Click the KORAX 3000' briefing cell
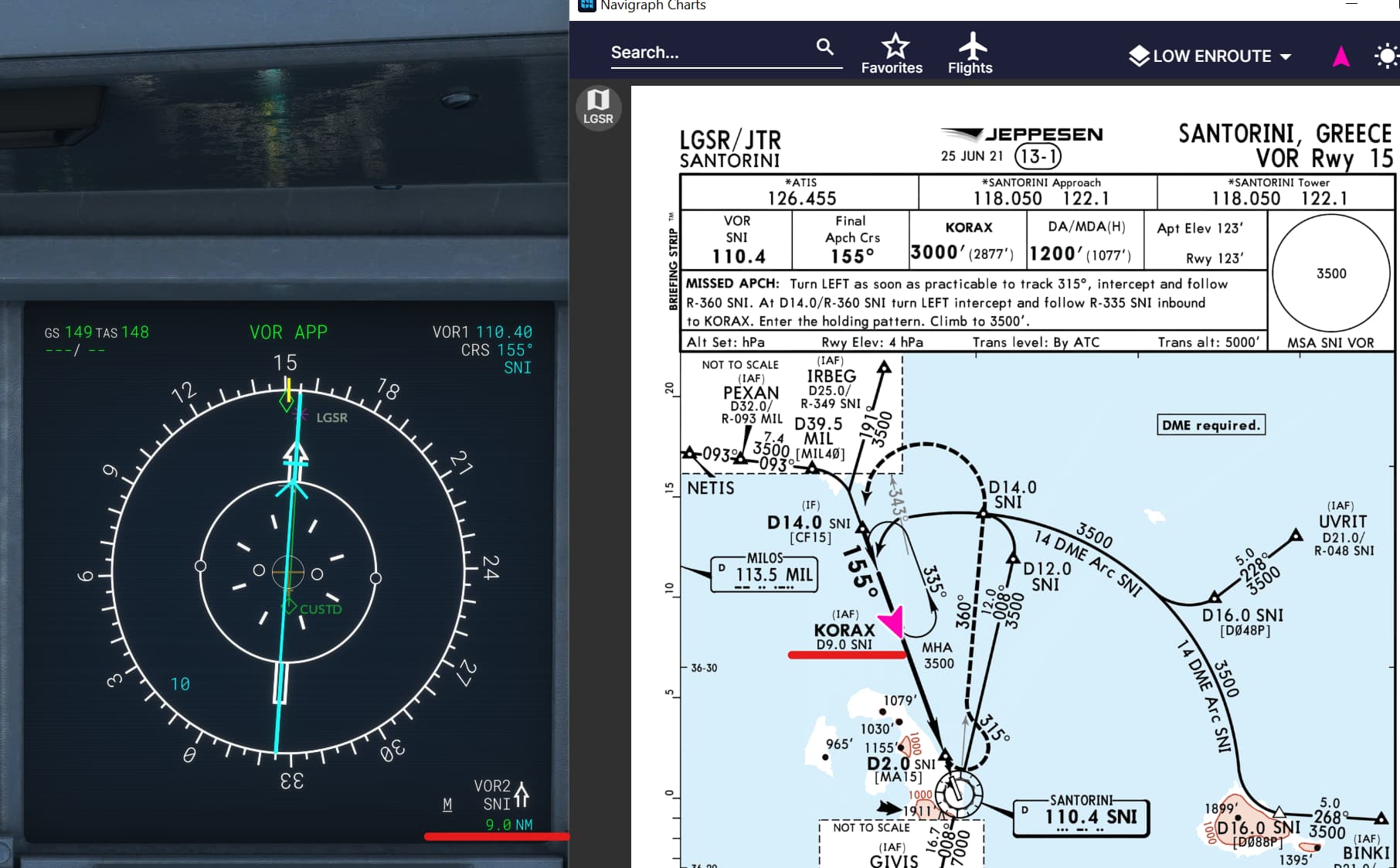This screenshot has height=868, width=1400. click(968, 240)
